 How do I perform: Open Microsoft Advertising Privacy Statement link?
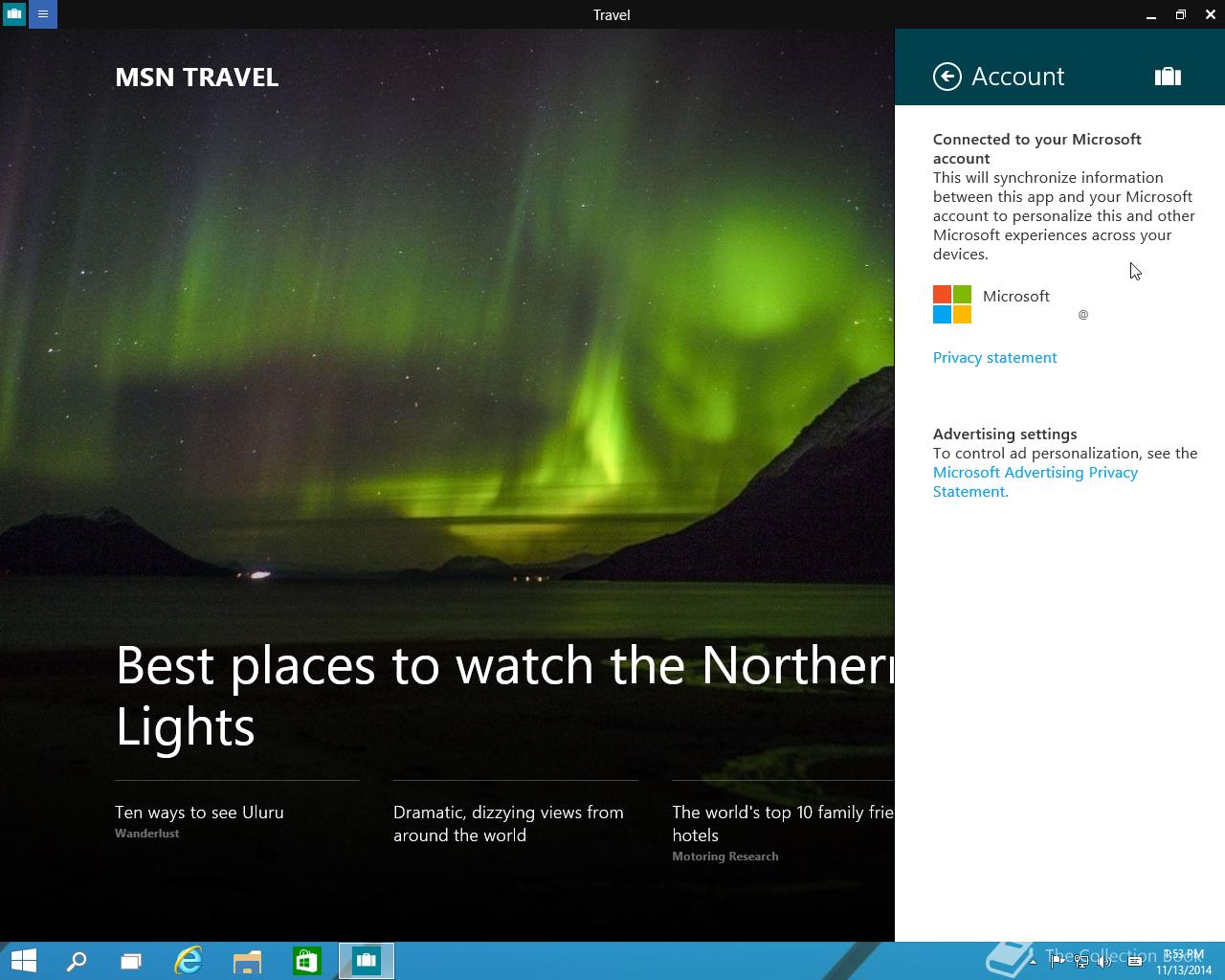pyautogui.click(x=1036, y=481)
